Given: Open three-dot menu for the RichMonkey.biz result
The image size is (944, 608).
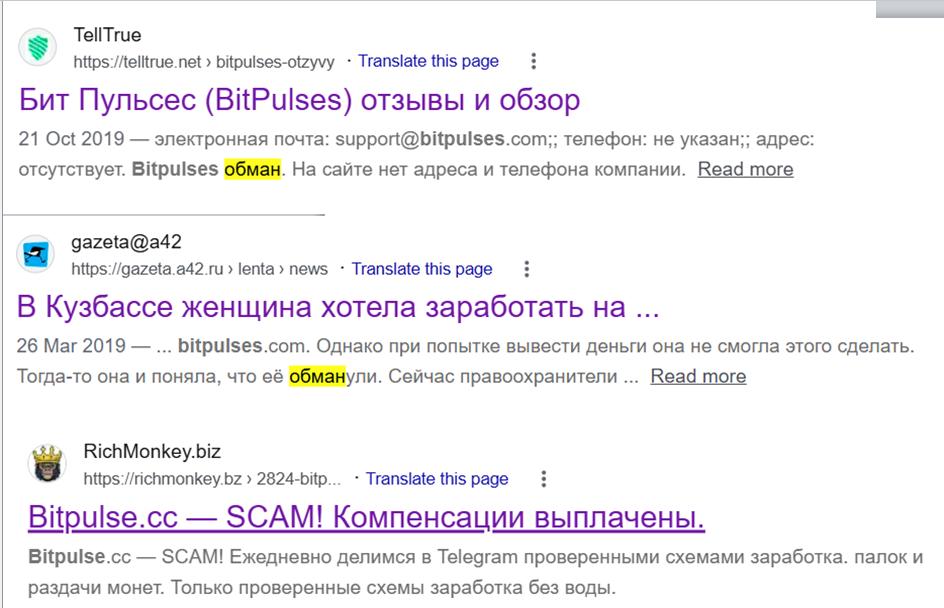Looking at the screenshot, I should pos(544,479).
